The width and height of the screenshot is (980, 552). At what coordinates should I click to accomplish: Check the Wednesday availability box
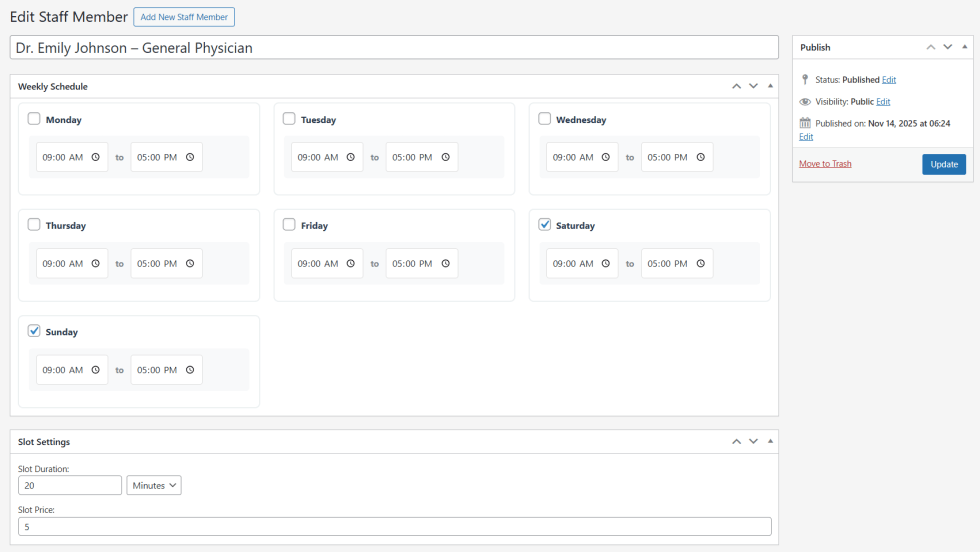click(x=544, y=119)
